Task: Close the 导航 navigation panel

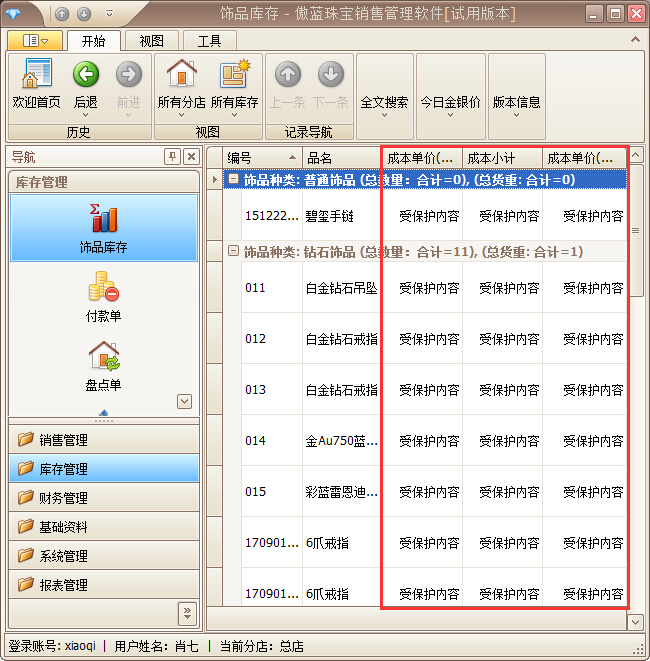Action: click(x=190, y=157)
